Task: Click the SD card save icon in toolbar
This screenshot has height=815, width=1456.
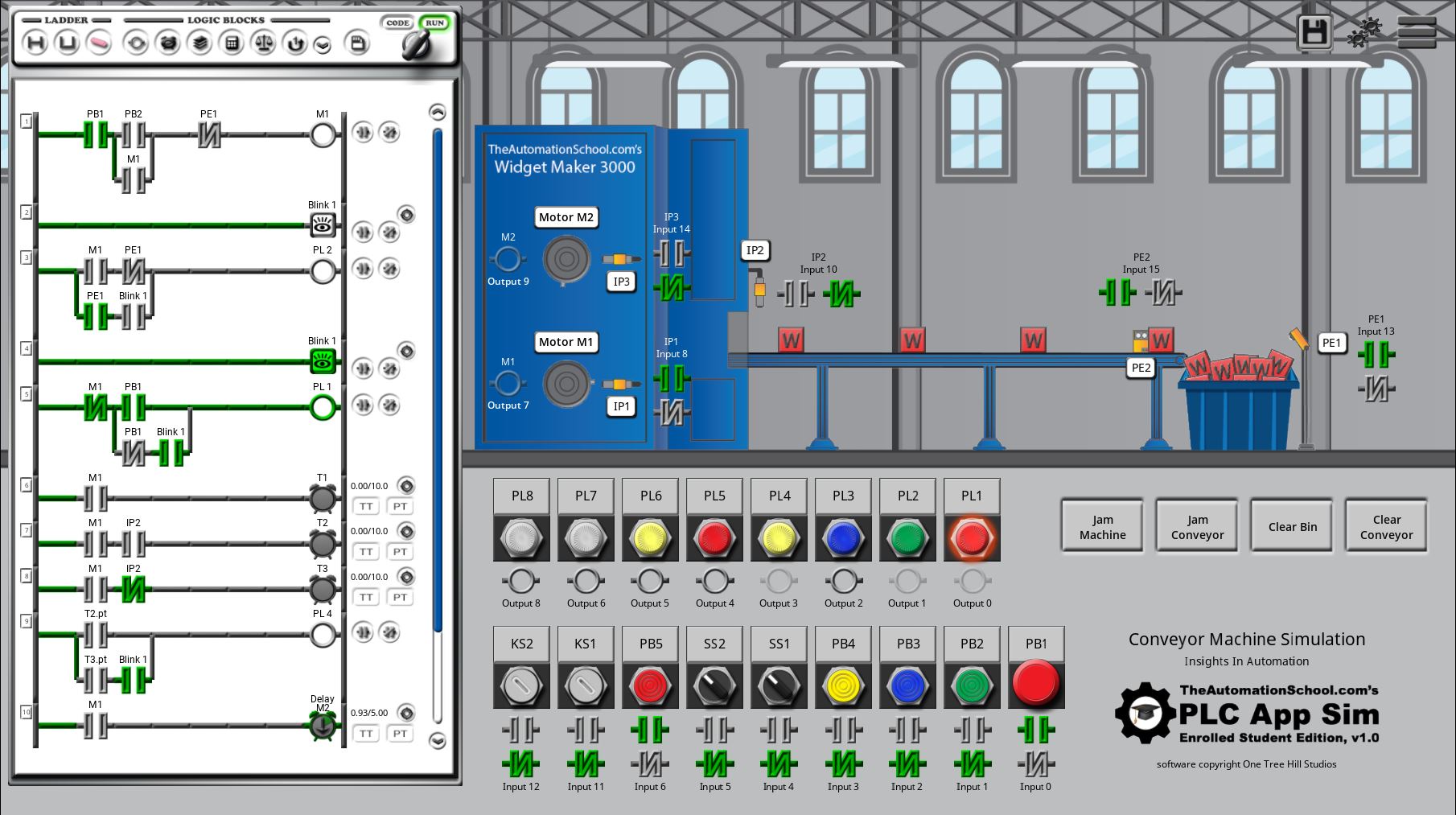Action: [358, 43]
